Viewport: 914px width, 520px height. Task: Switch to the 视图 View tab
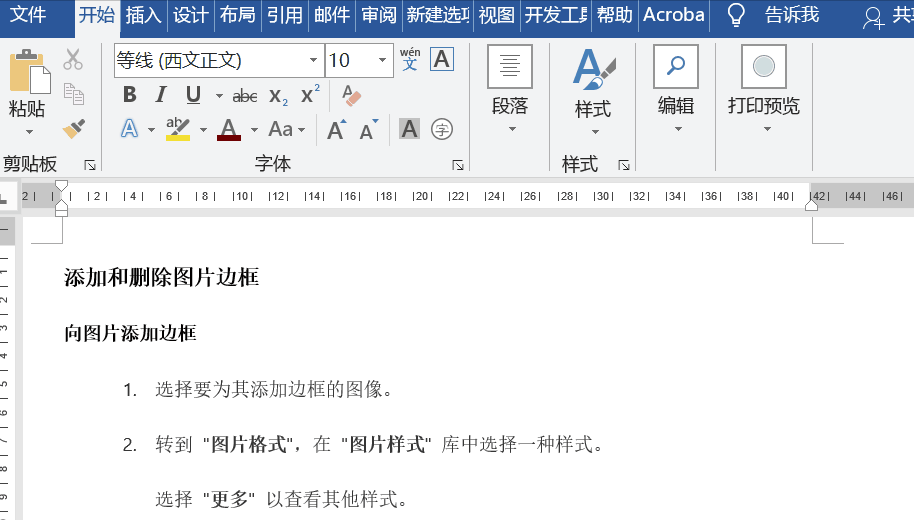pyautogui.click(x=497, y=15)
